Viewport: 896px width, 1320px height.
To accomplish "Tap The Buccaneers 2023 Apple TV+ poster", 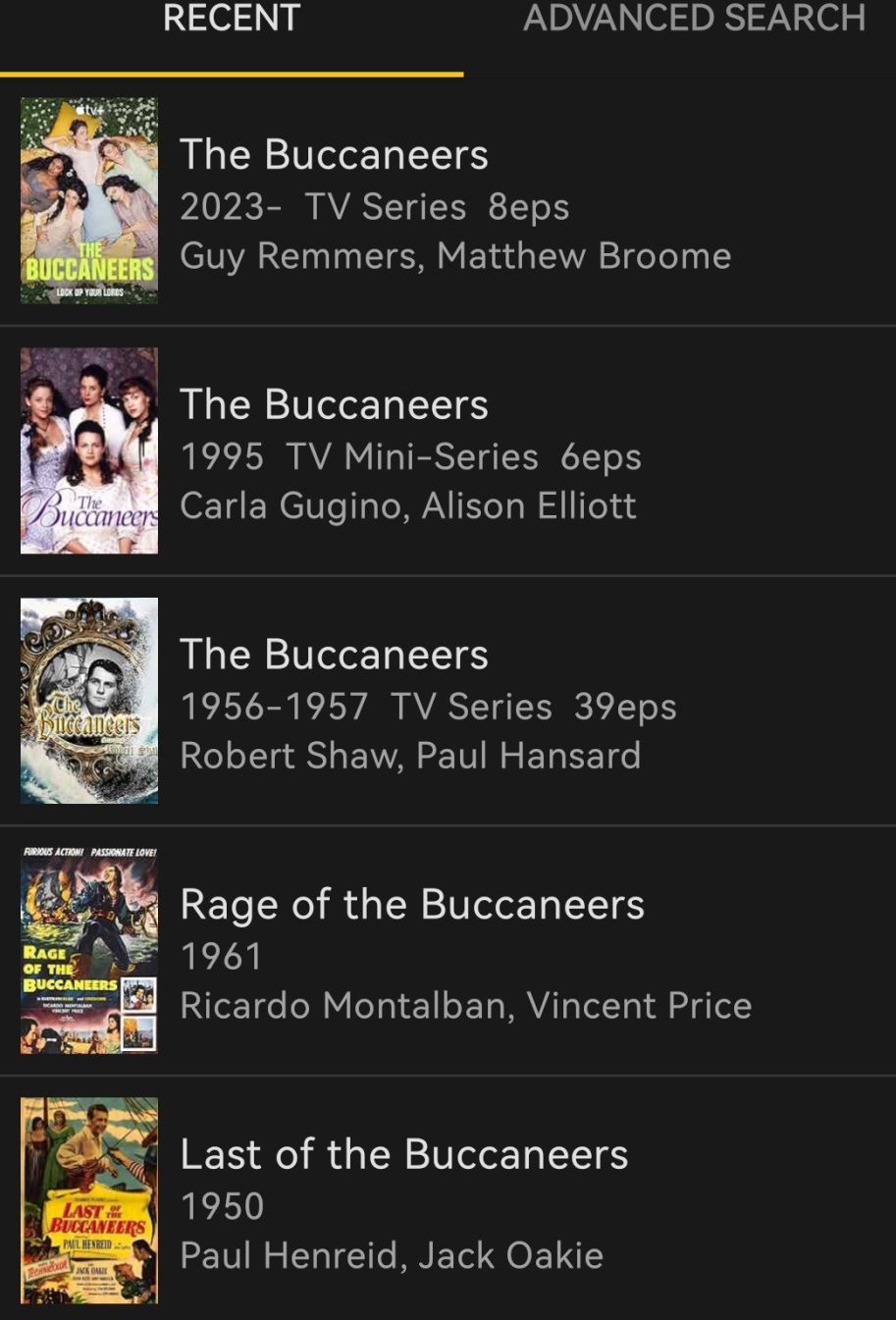I will pyautogui.click(x=89, y=200).
